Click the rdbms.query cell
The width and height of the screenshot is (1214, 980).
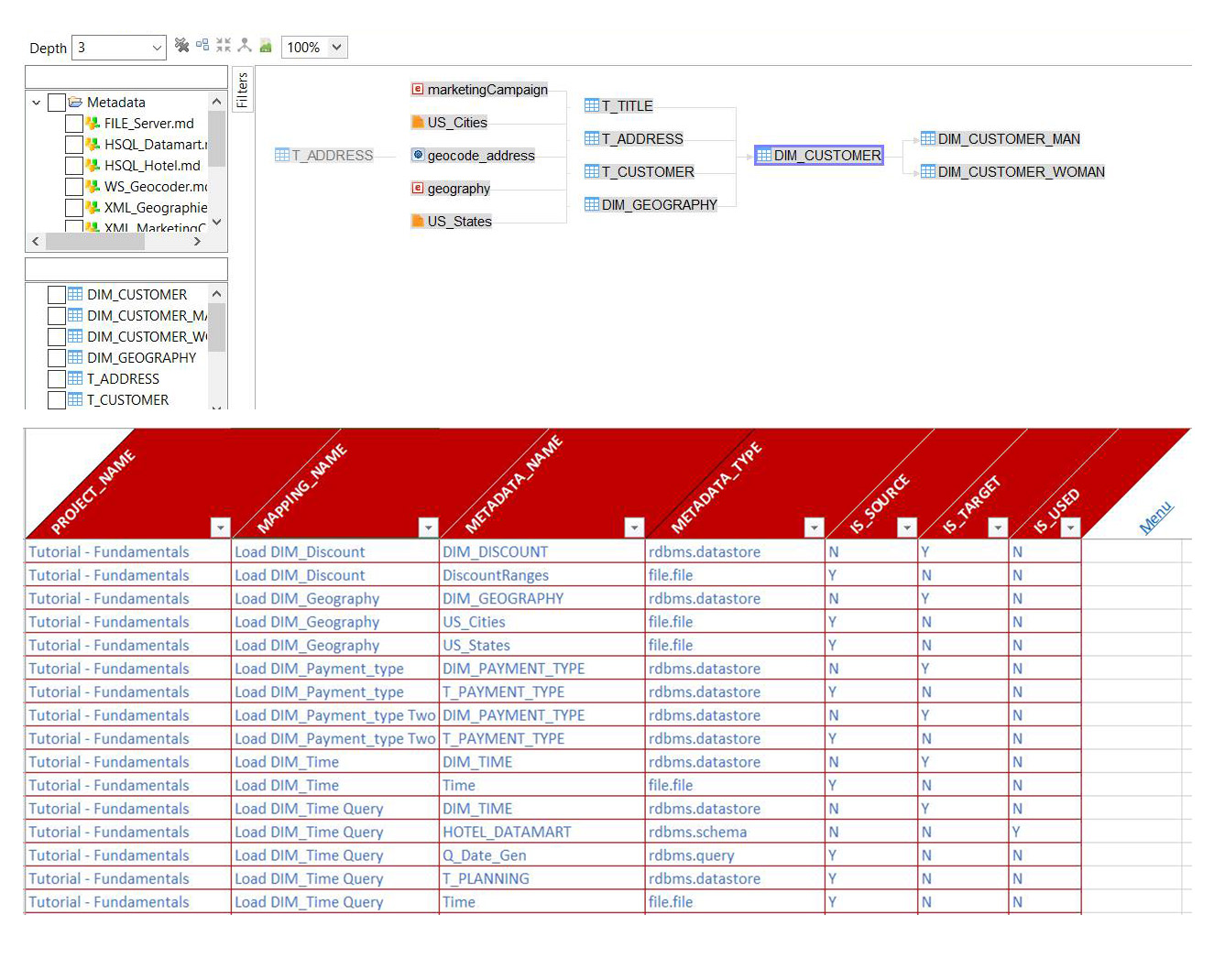pos(735,855)
